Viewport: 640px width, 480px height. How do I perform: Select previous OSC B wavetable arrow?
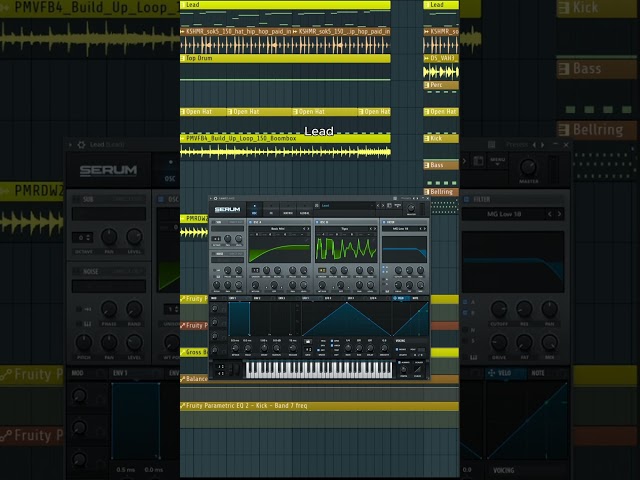point(371,229)
